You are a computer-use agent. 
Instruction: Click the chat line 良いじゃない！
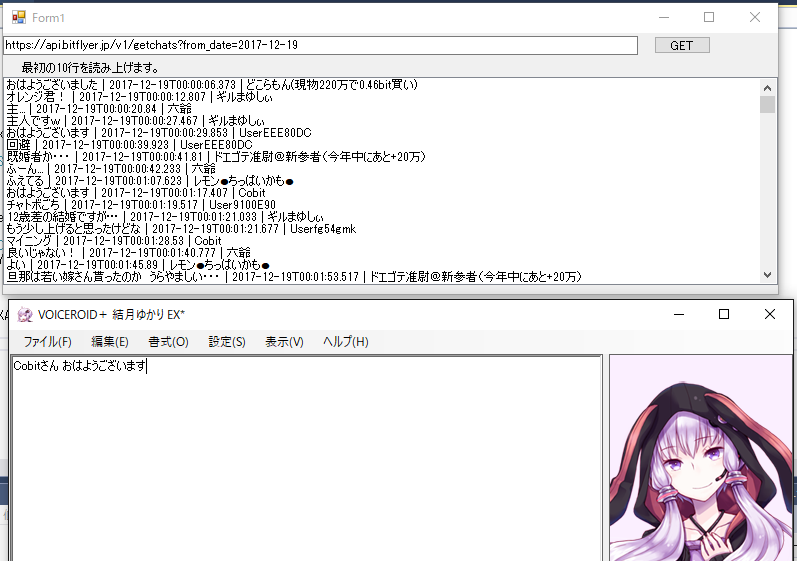click(x=129, y=253)
